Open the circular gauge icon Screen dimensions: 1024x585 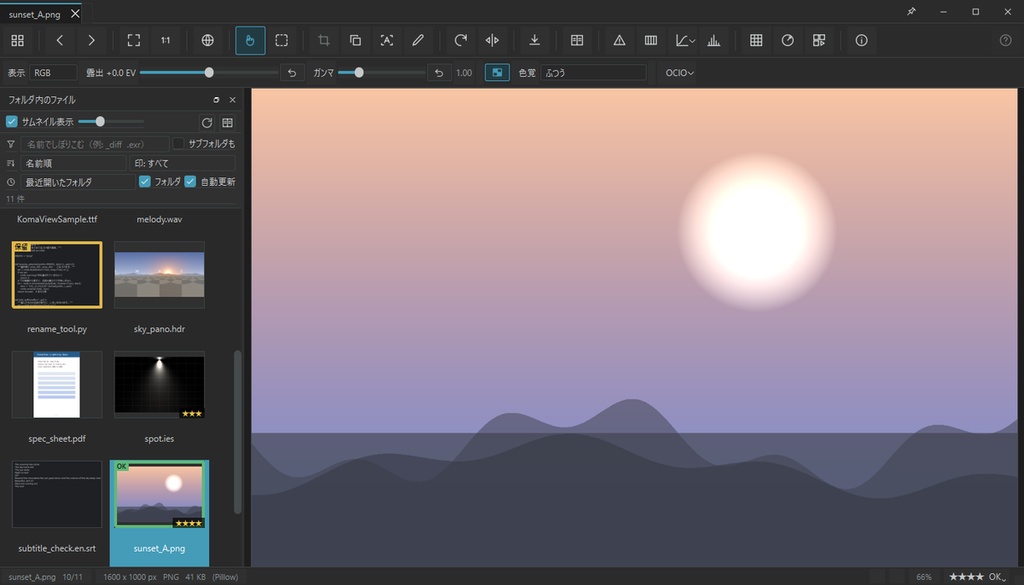(788, 40)
